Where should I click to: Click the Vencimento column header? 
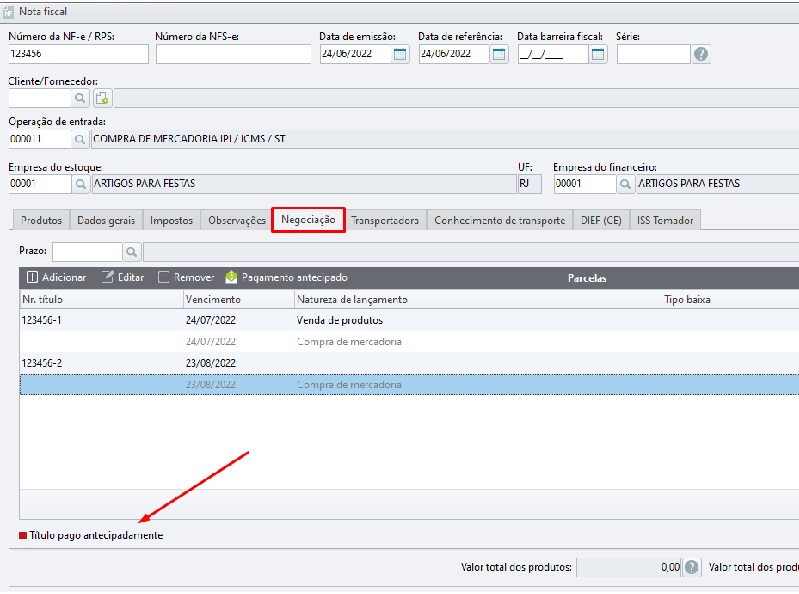238,300
